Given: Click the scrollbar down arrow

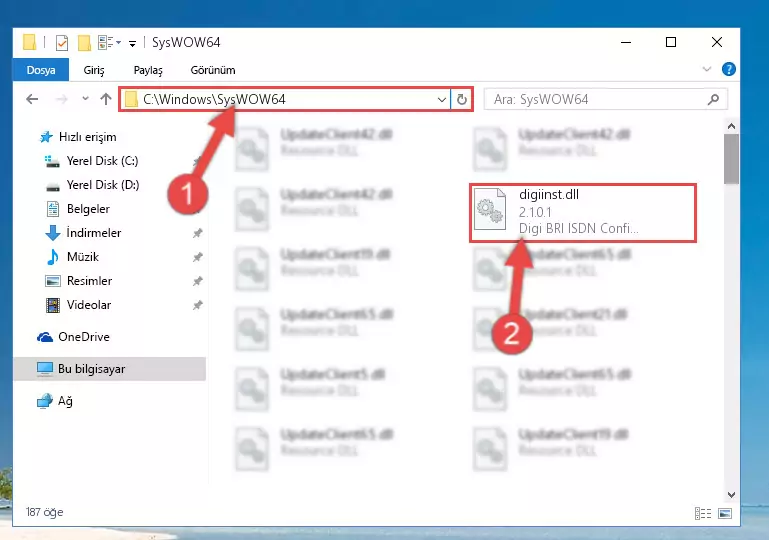Looking at the screenshot, I should [x=731, y=495].
